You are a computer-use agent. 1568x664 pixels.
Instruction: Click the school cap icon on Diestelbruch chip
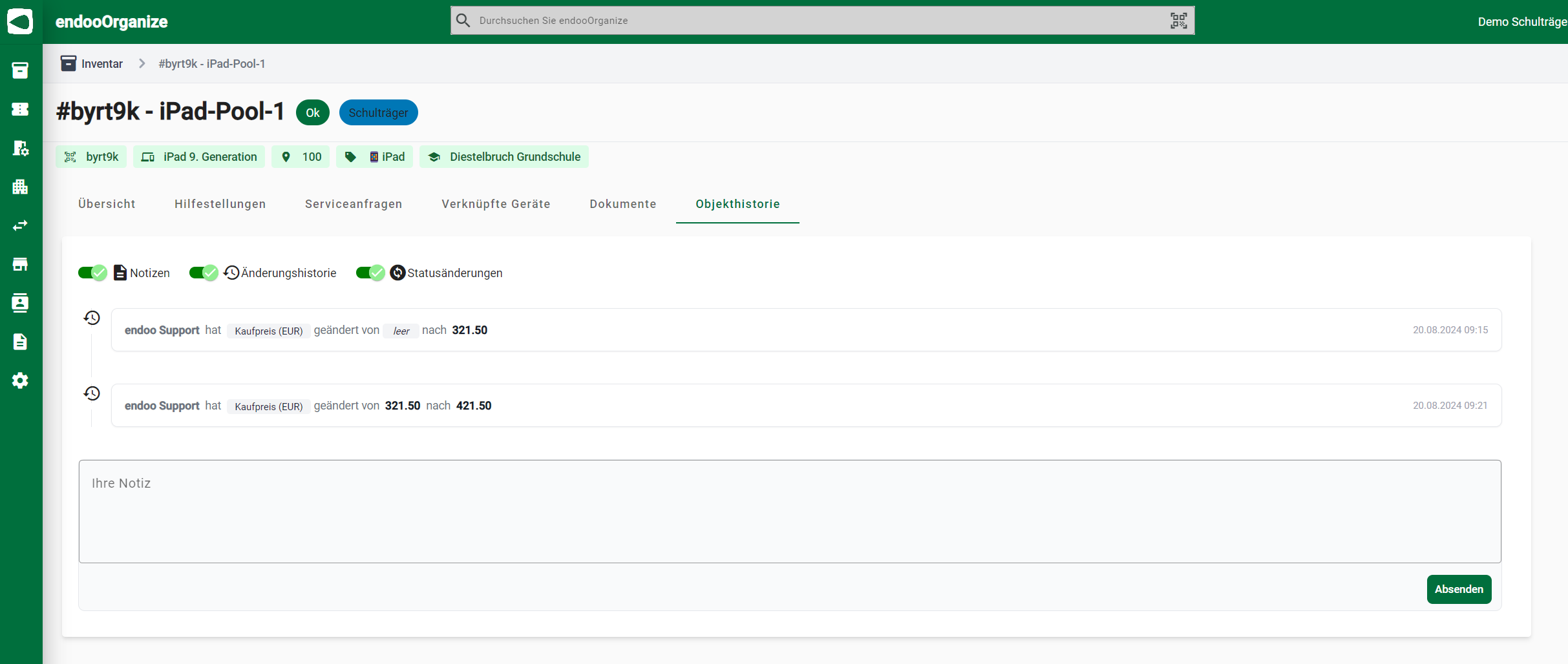434,157
